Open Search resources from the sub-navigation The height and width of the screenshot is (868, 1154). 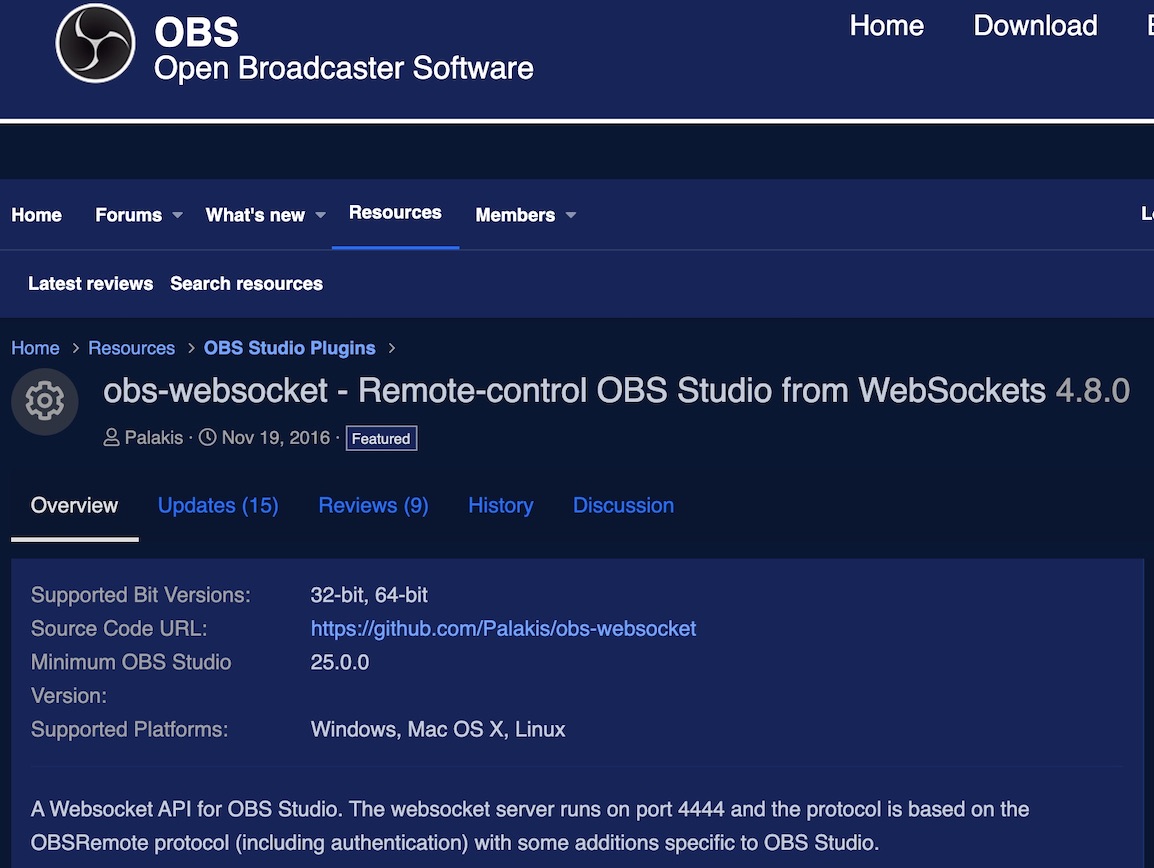(246, 284)
